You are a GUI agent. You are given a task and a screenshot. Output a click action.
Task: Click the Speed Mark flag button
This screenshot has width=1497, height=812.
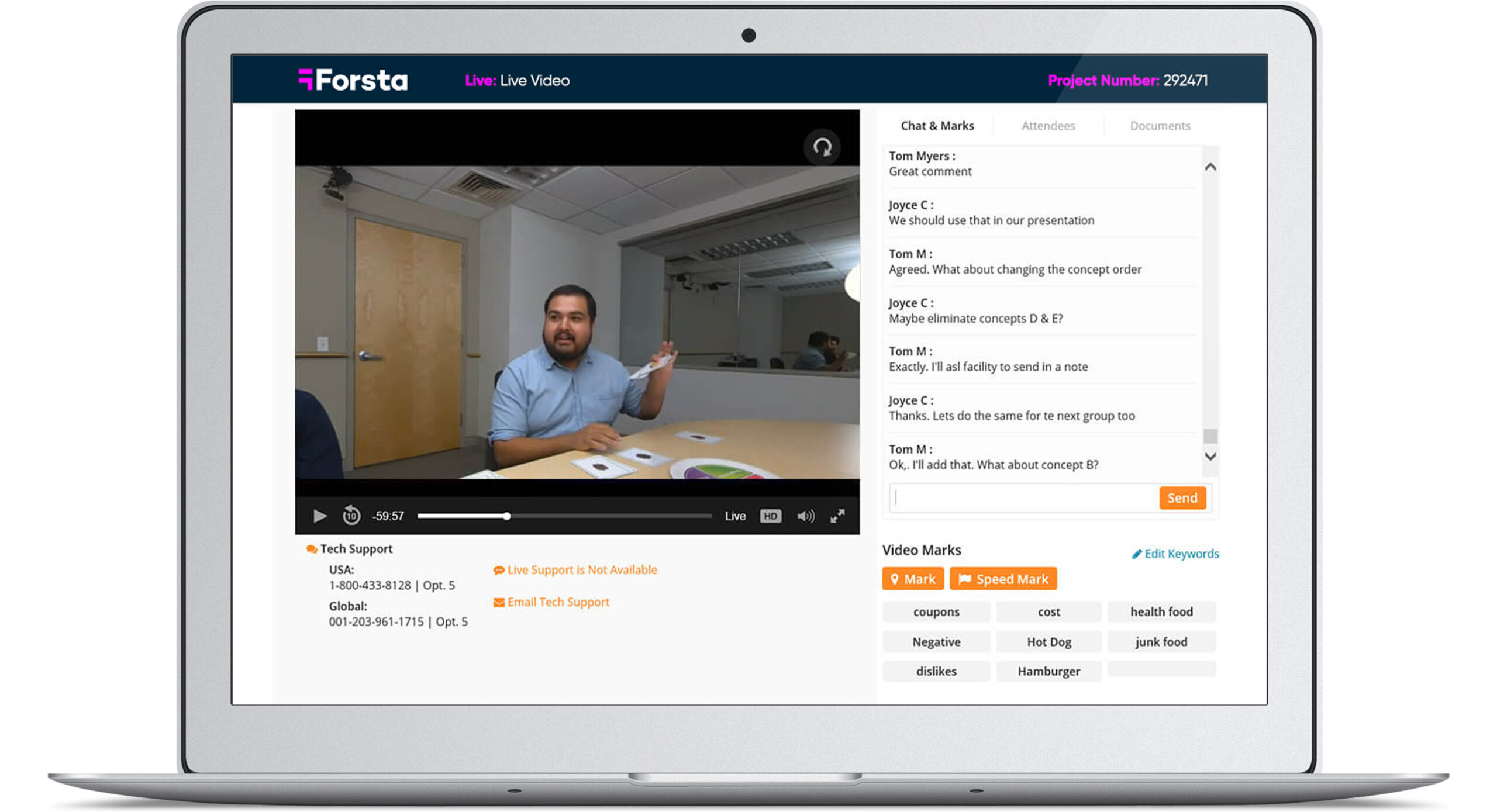click(x=1003, y=579)
